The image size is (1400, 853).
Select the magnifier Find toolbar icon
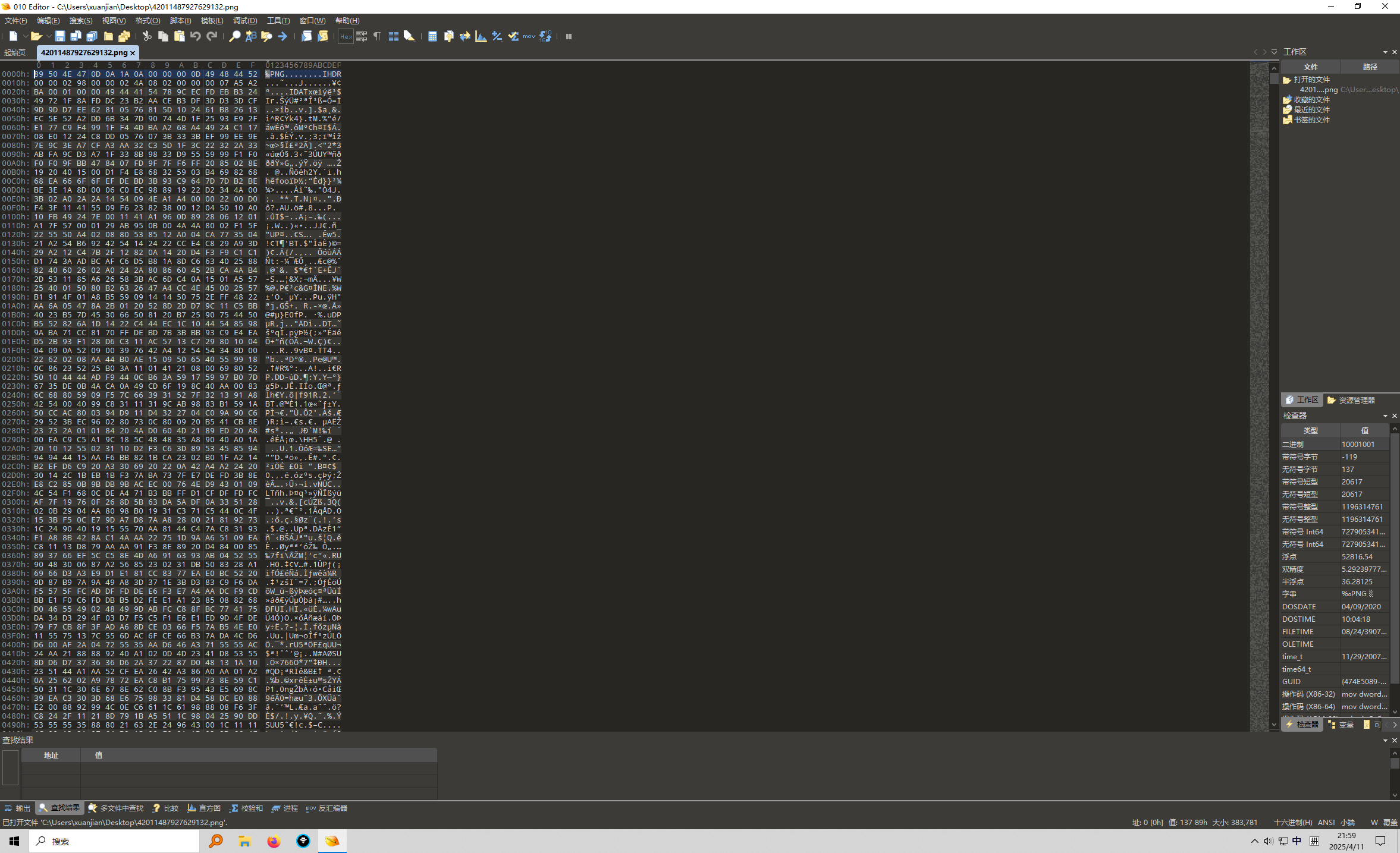point(235,37)
